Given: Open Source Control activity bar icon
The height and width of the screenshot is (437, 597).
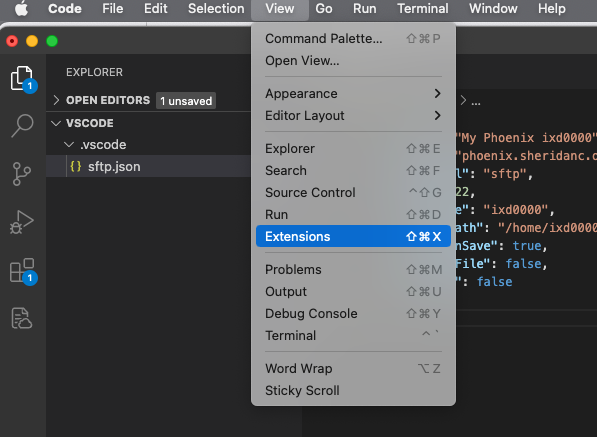Looking at the screenshot, I should click(x=22, y=174).
